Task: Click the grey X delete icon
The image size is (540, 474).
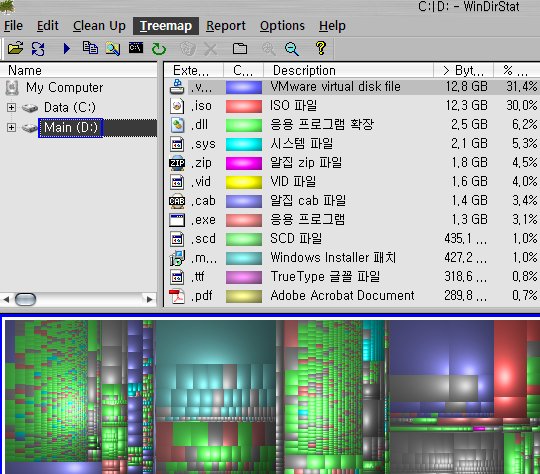Action: (x=210, y=49)
